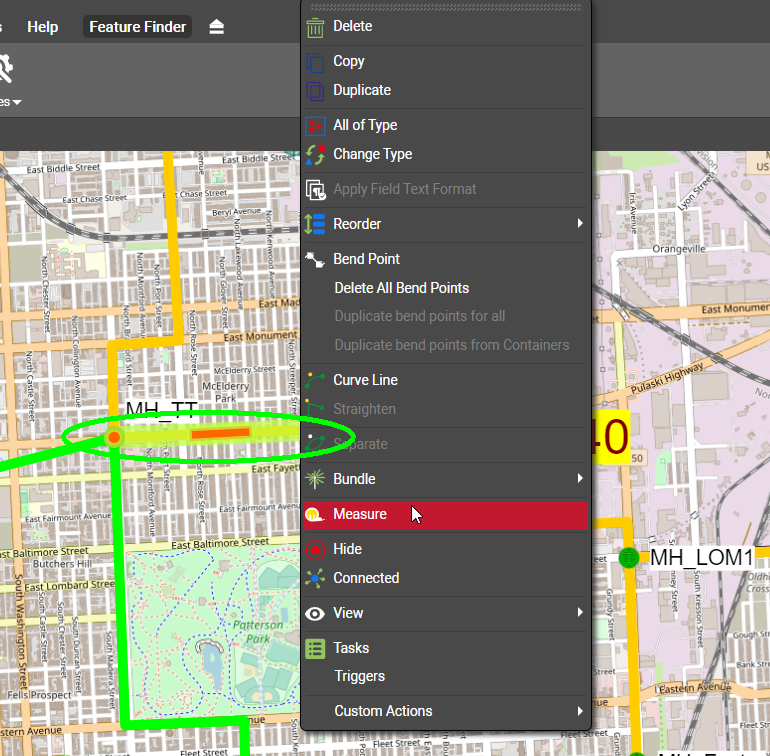The image size is (770, 756).
Task: Click the Curve Line icon
Action: tap(315, 381)
